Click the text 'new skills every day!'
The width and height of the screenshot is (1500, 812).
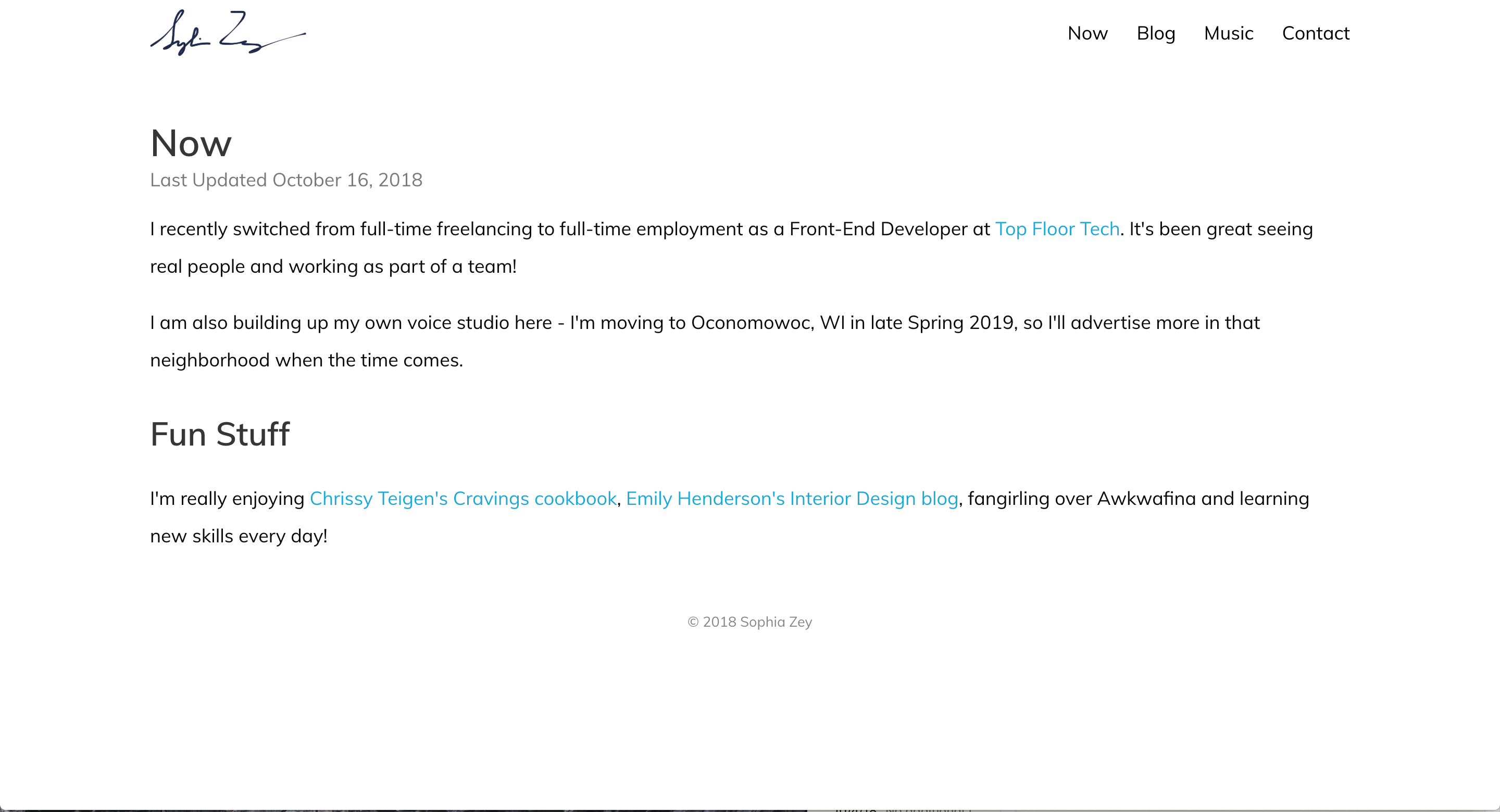click(239, 536)
